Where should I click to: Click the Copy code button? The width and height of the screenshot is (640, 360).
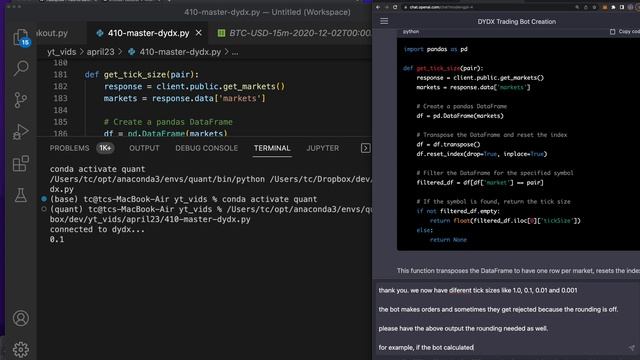coord(624,31)
